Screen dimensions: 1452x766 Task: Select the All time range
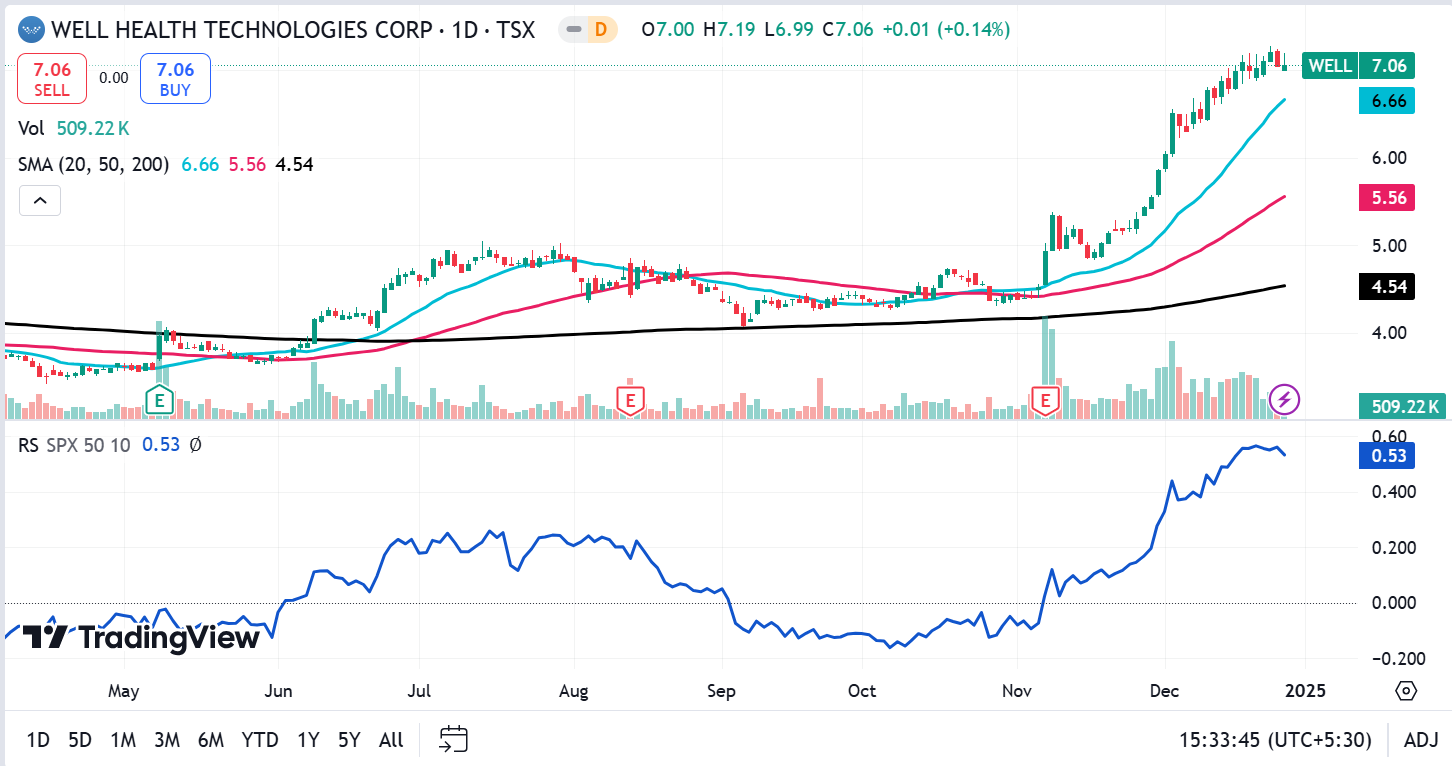[x=391, y=740]
